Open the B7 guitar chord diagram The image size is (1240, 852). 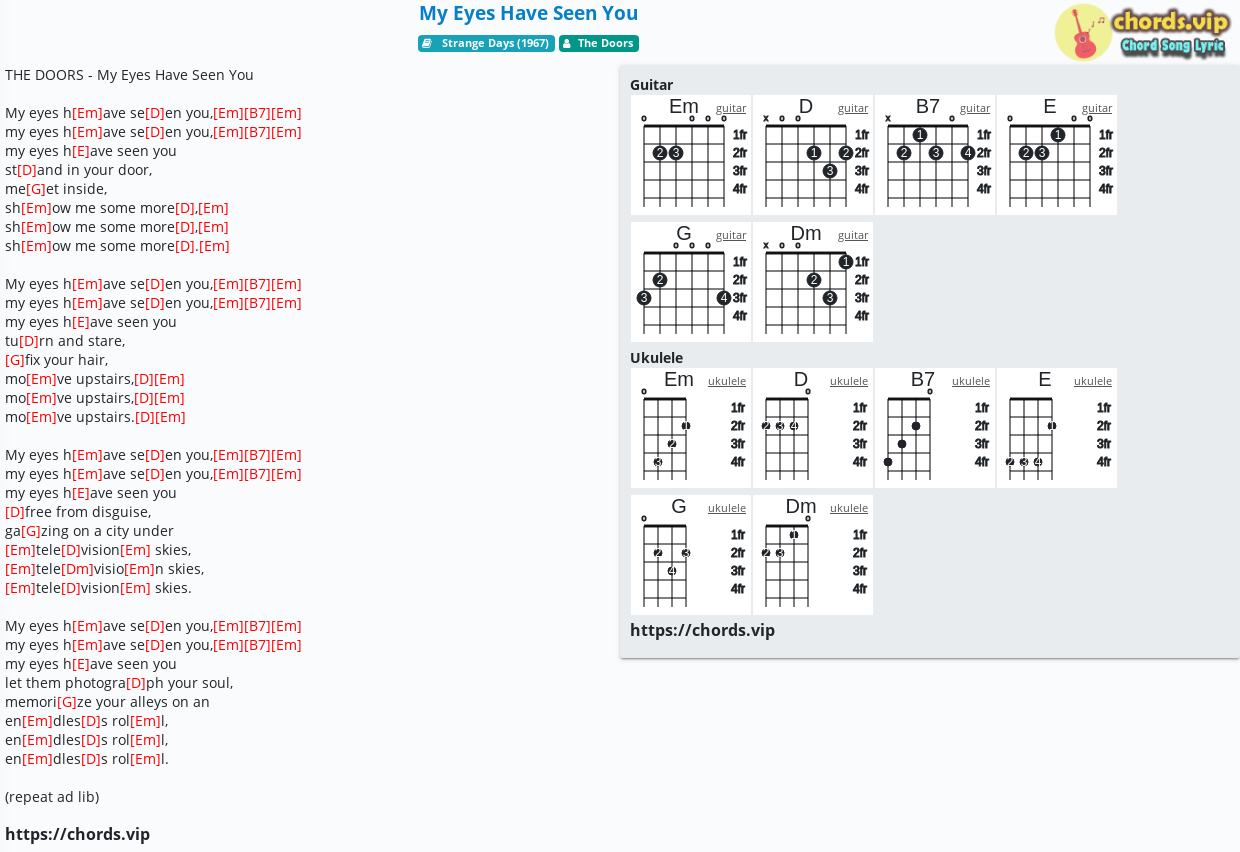(x=935, y=155)
